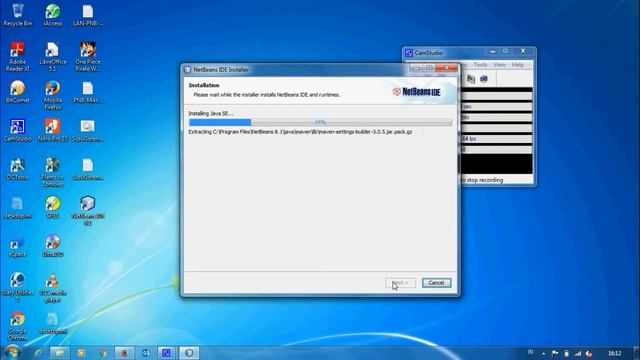The width and height of the screenshot is (640, 360).
Task: Open Google Chrome desktop shortcut
Action: [x=18, y=326]
